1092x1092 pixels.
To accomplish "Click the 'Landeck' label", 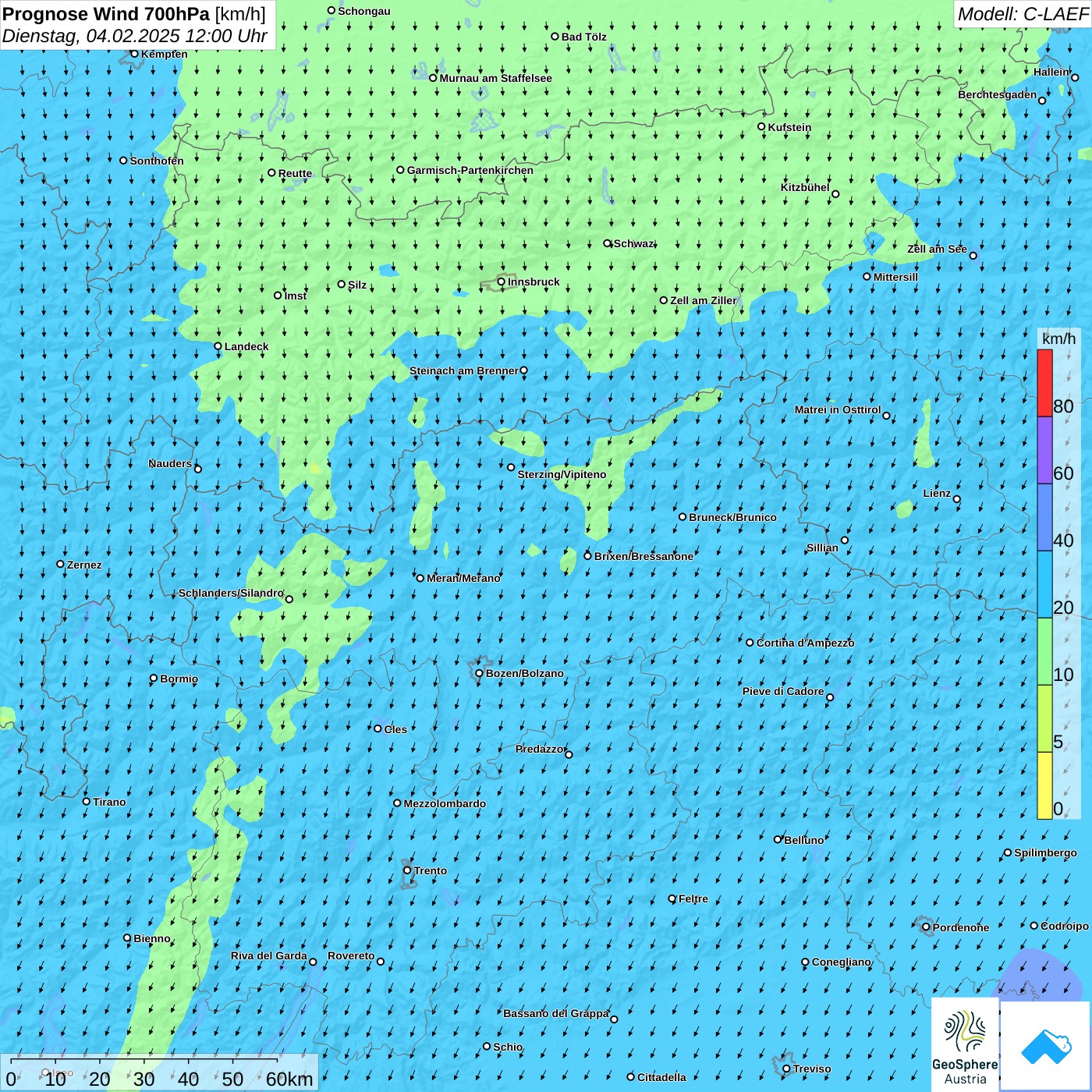I will tap(246, 346).
